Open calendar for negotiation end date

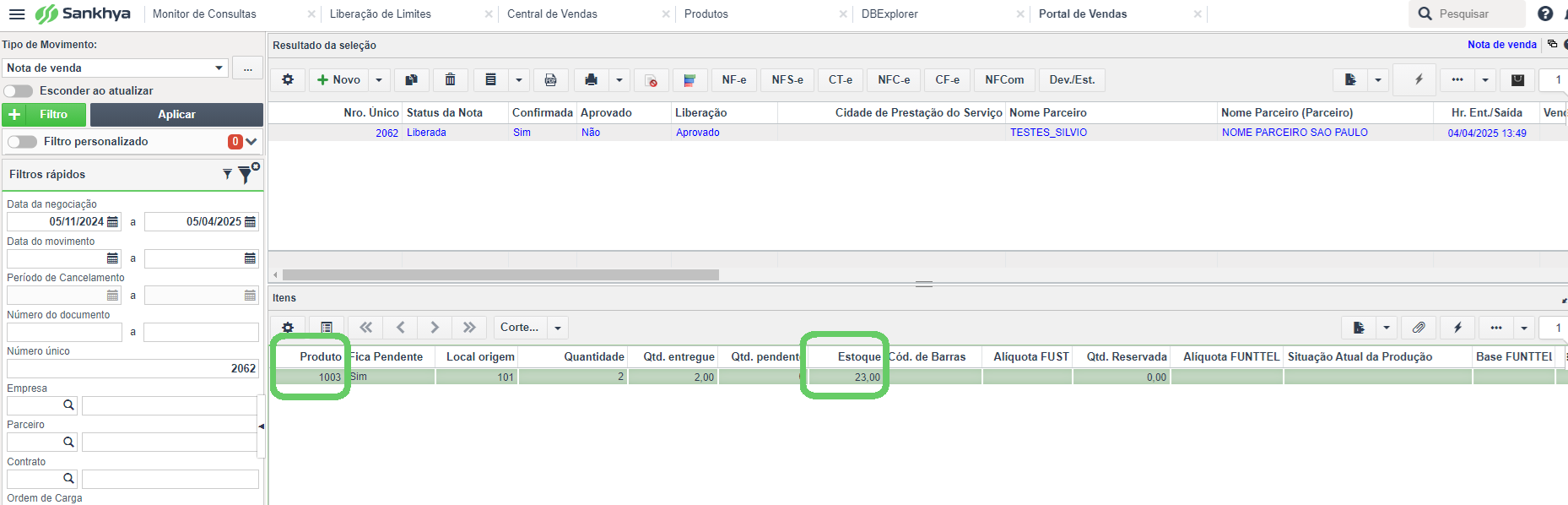pos(250,221)
